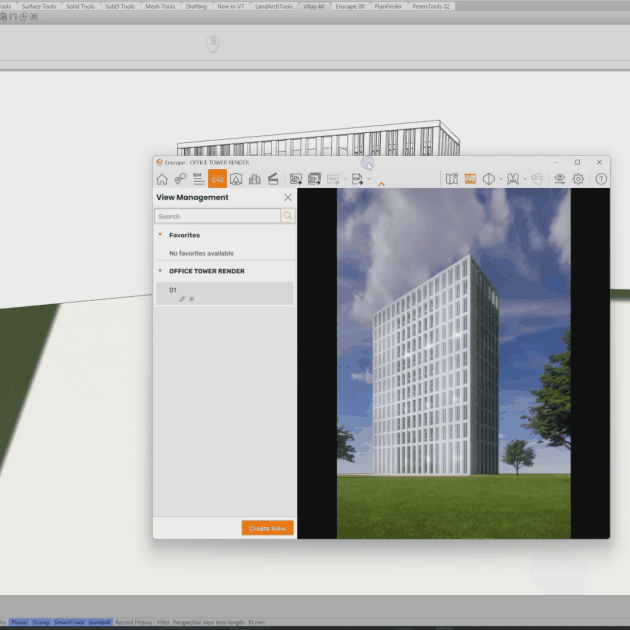
Task: Click the view Search input field
Action: coord(218,216)
